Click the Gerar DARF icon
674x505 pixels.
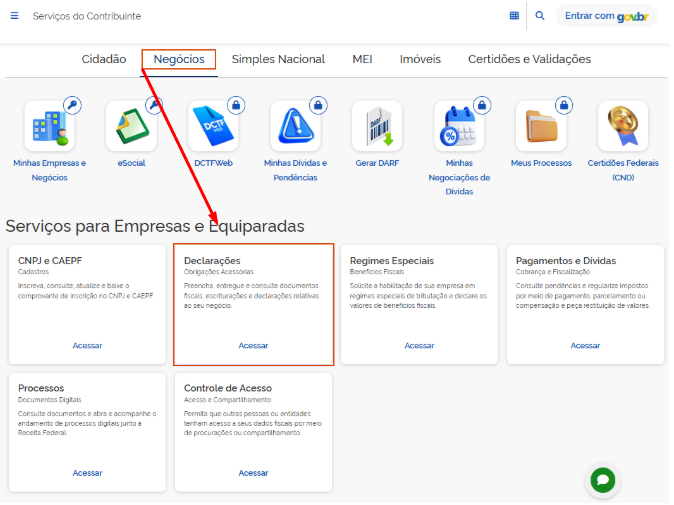(377, 127)
